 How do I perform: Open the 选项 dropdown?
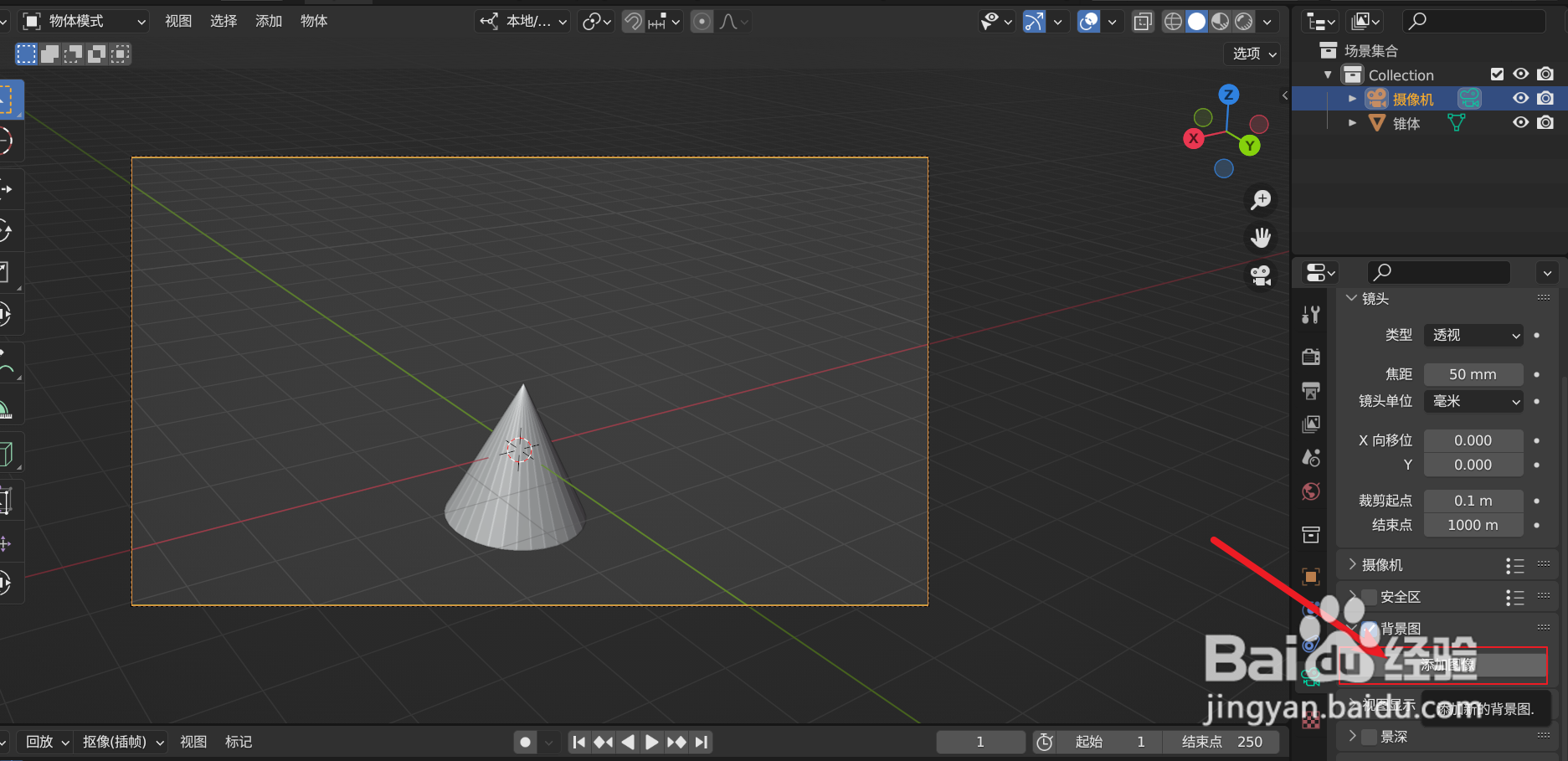click(1253, 54)
